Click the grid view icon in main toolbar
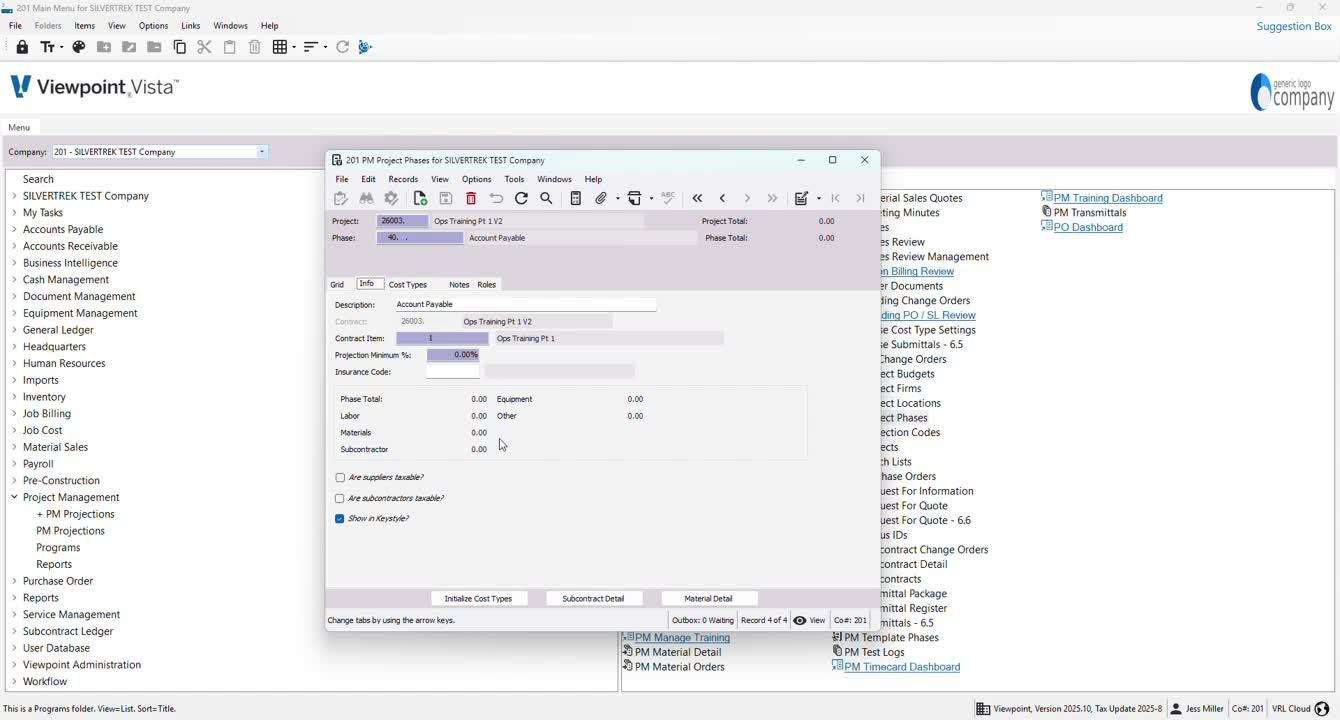Screen dimensions: 1340x720 tap(280, 47)
